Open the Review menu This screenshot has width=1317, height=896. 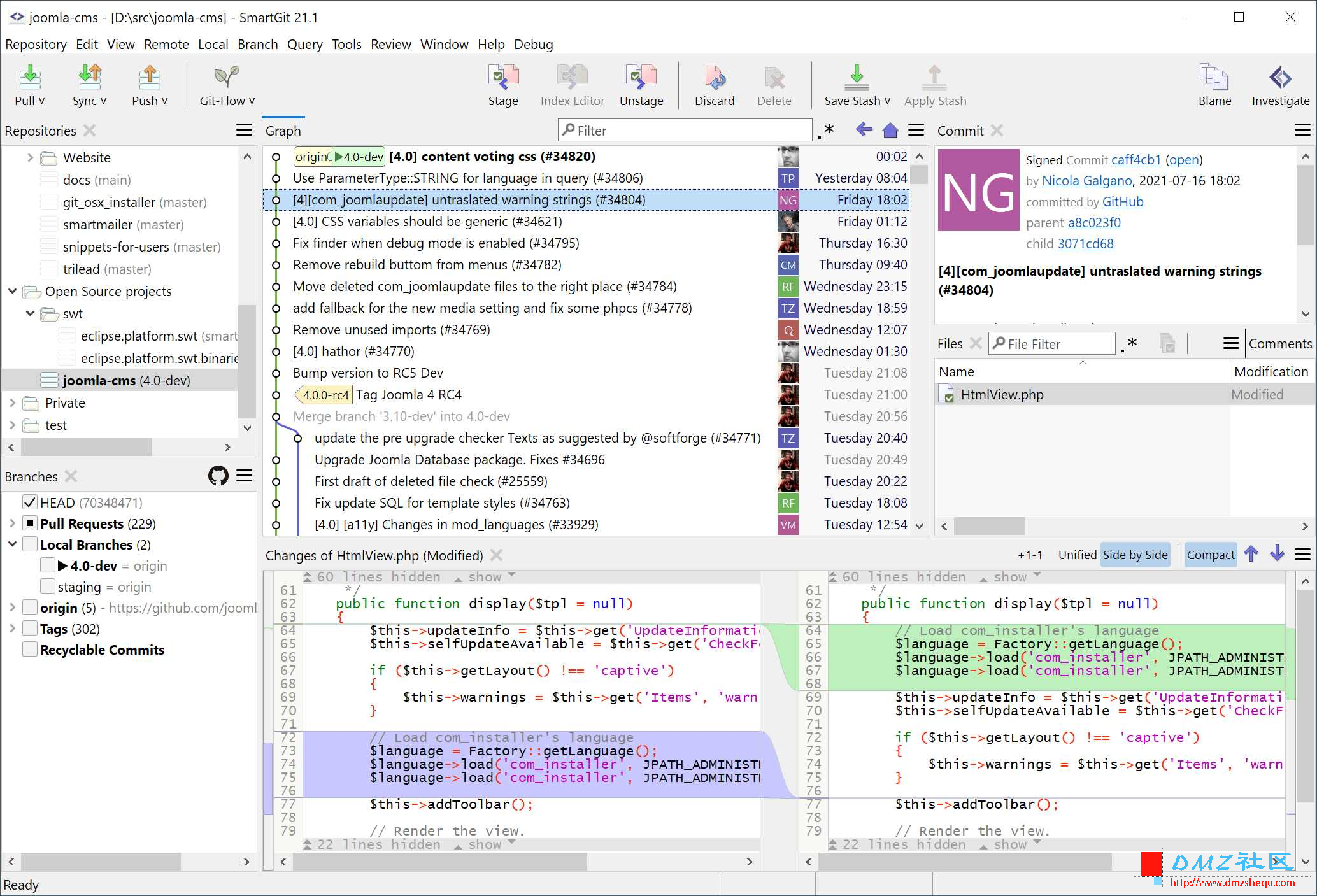point(390,45)
